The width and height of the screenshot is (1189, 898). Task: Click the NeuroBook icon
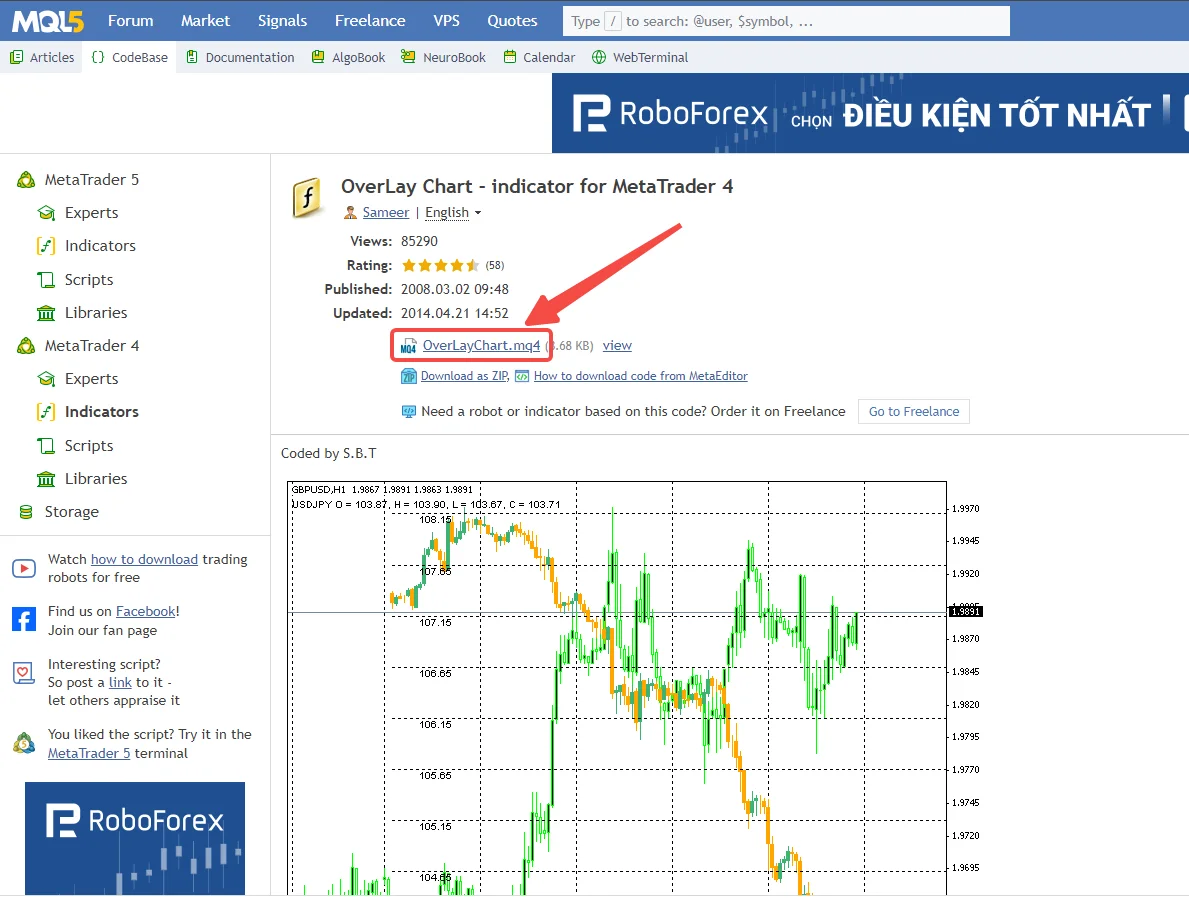(x=409, y=57)
